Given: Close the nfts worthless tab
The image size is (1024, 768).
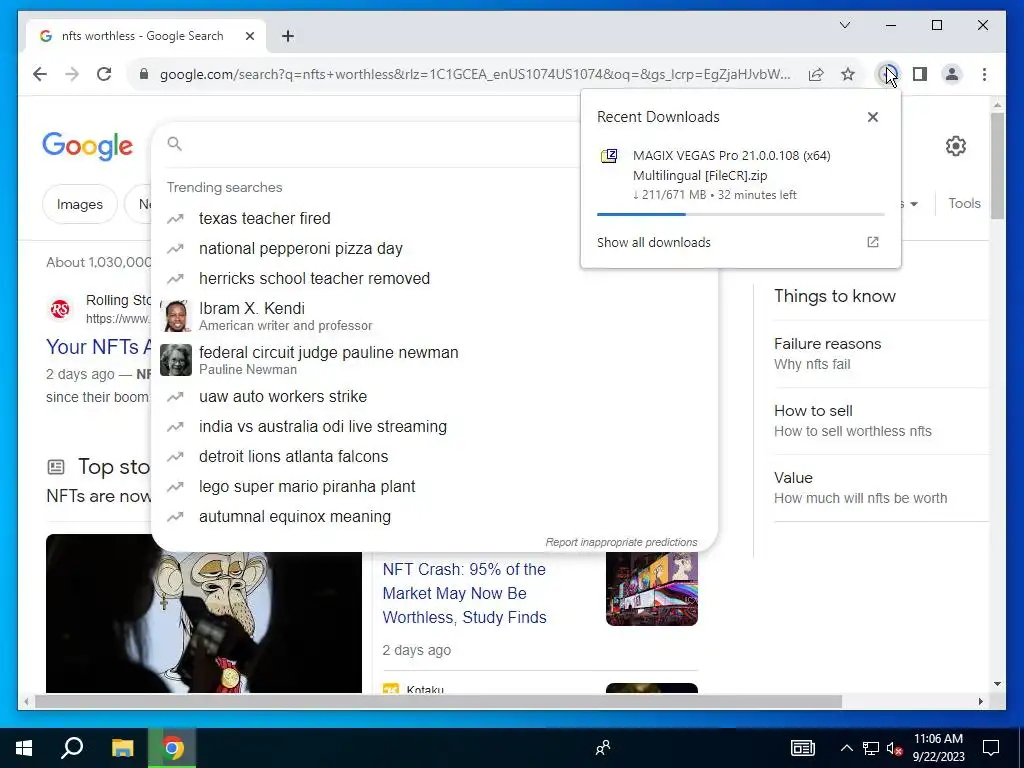Looking at the screenshot, I should 249,36.
